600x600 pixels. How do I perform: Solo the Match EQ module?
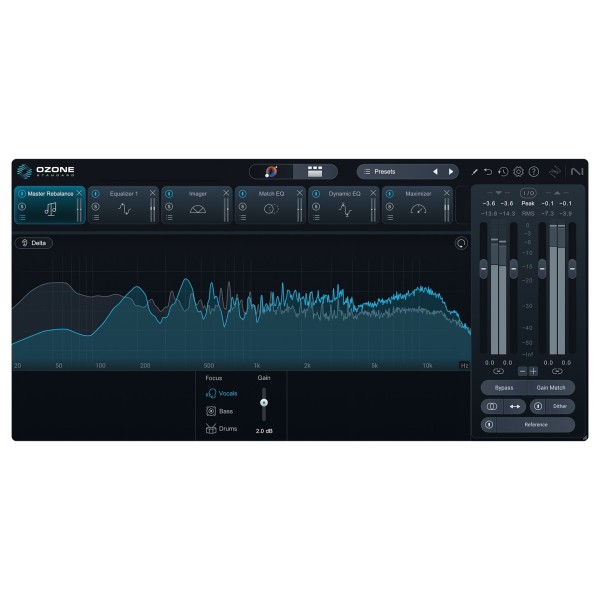pos(242,207)
